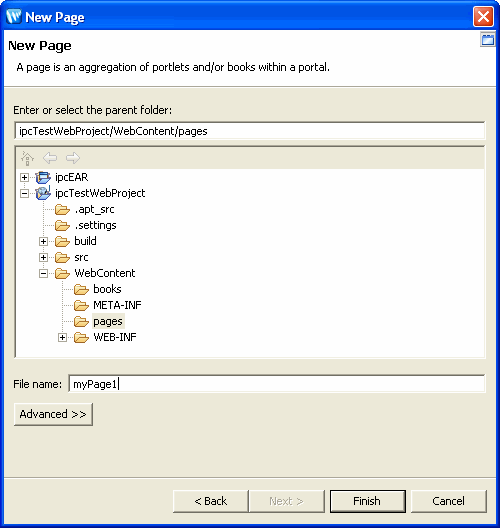Viewport: 500px width, 528px height.
Task: Open the Advanced >> options section
Action: pyautogui.click(x=53, y=414)
